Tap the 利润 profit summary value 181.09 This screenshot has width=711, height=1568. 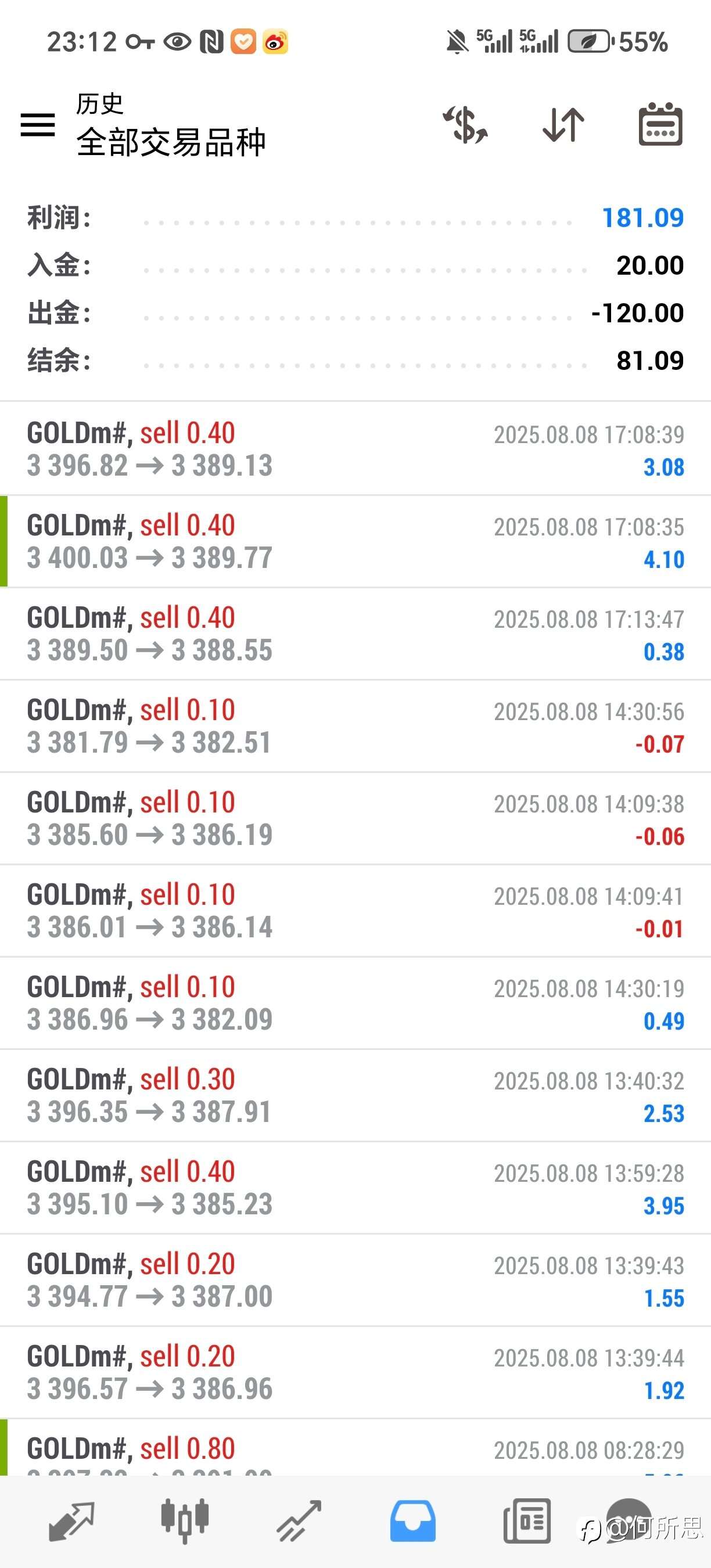click(643, 218)
